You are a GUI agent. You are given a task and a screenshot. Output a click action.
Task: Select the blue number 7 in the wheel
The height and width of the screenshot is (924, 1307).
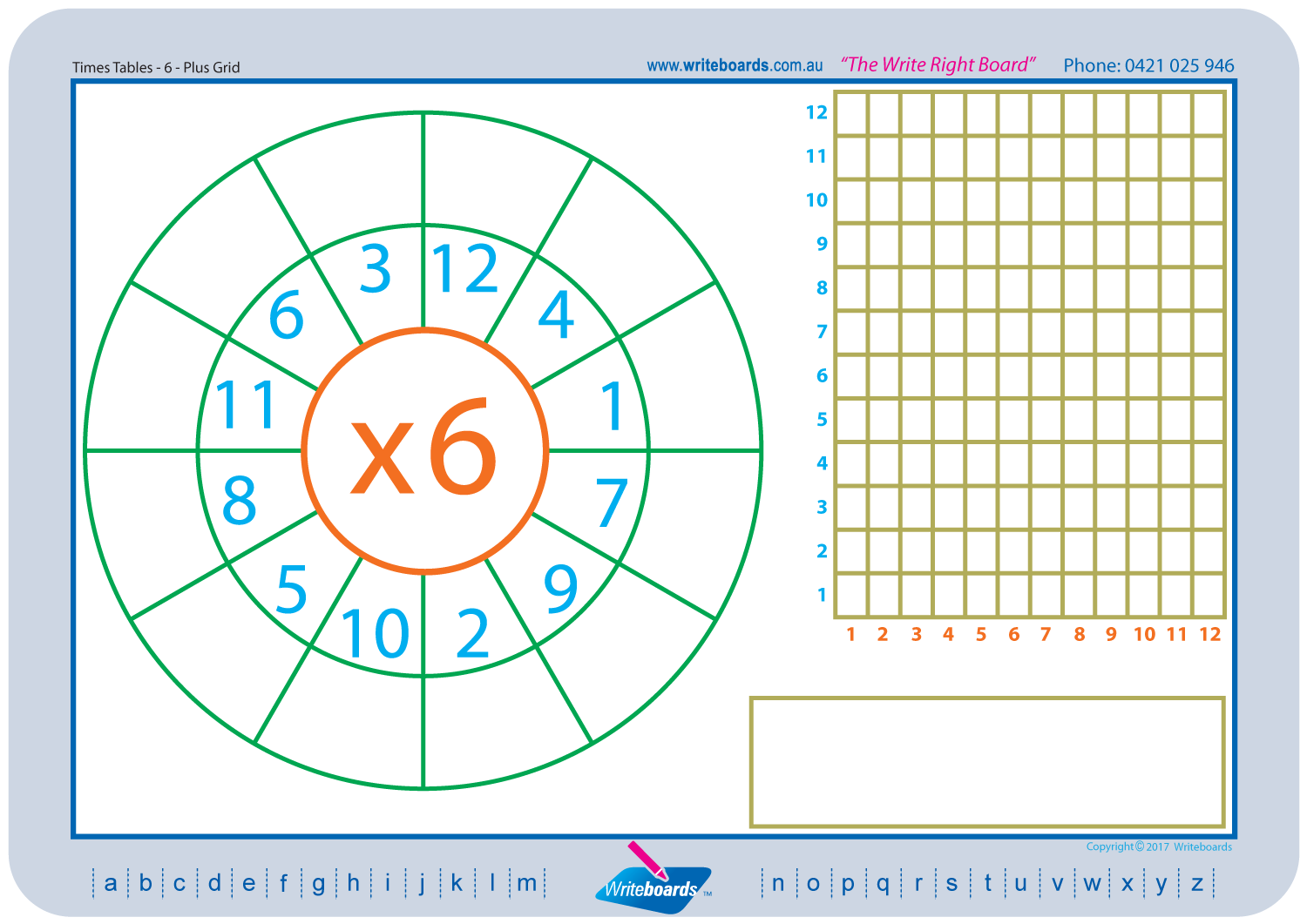tap(612, 502)
